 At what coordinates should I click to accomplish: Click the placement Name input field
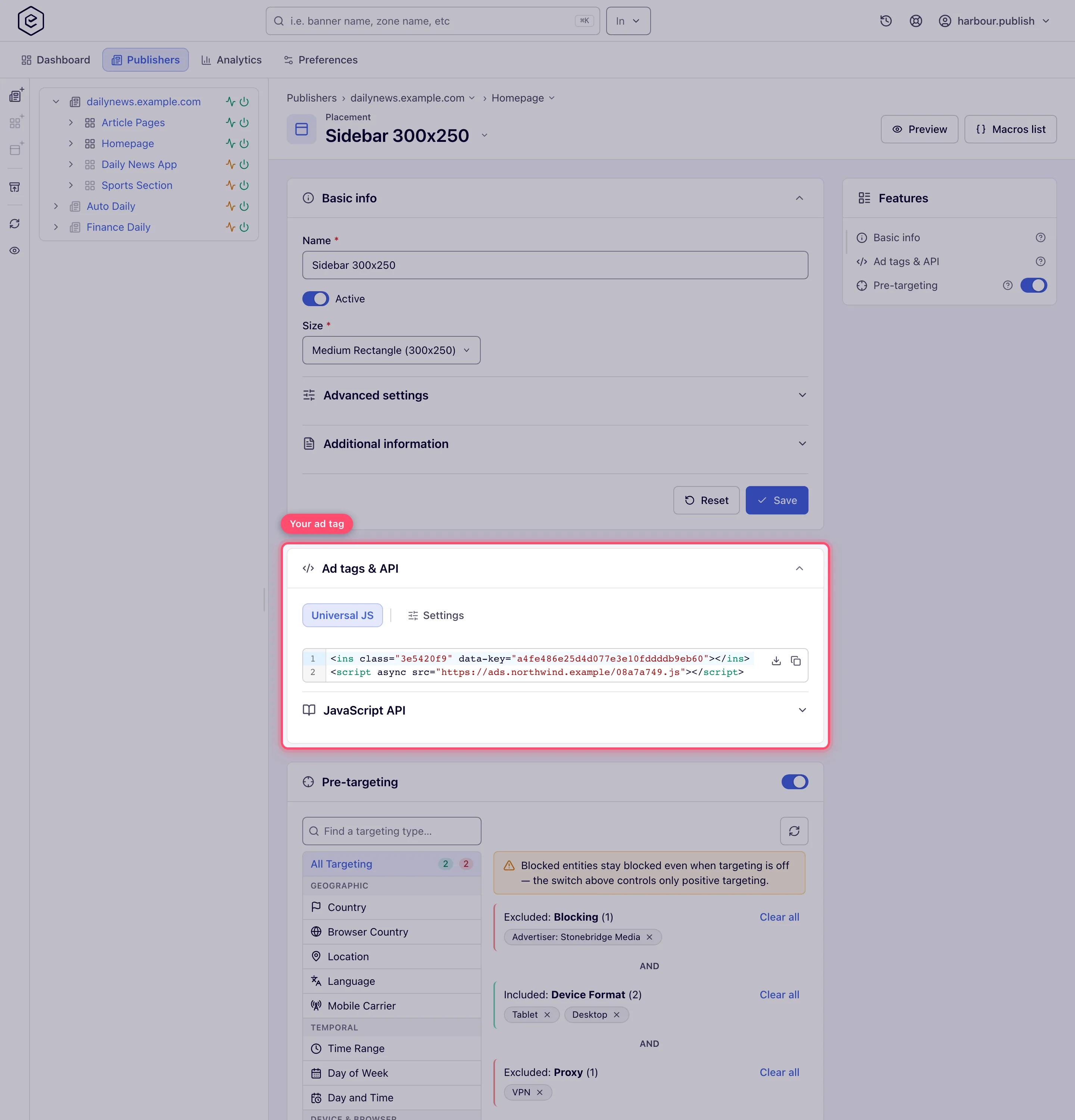[x=555, y=265]
